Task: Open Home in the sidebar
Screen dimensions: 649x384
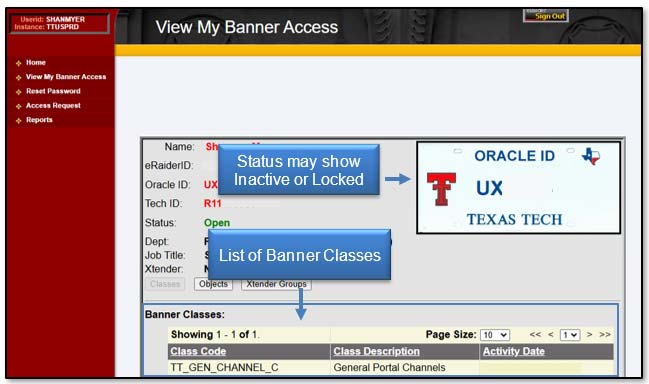Action: pos(36,62)
